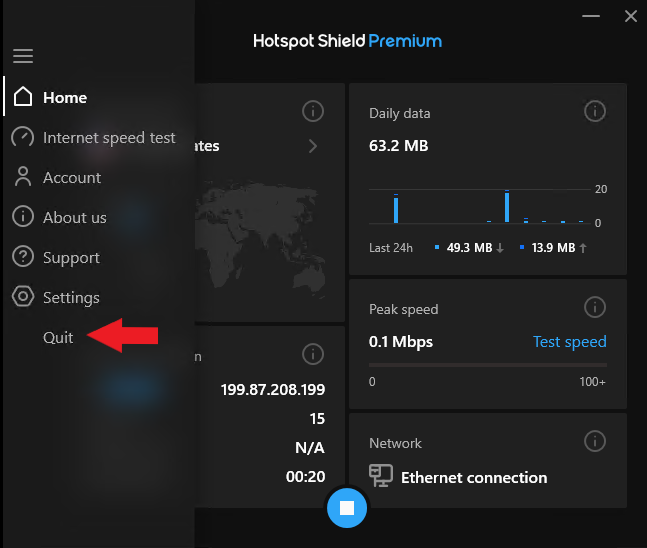Click the peak speed progress bar

click(488, 365)
